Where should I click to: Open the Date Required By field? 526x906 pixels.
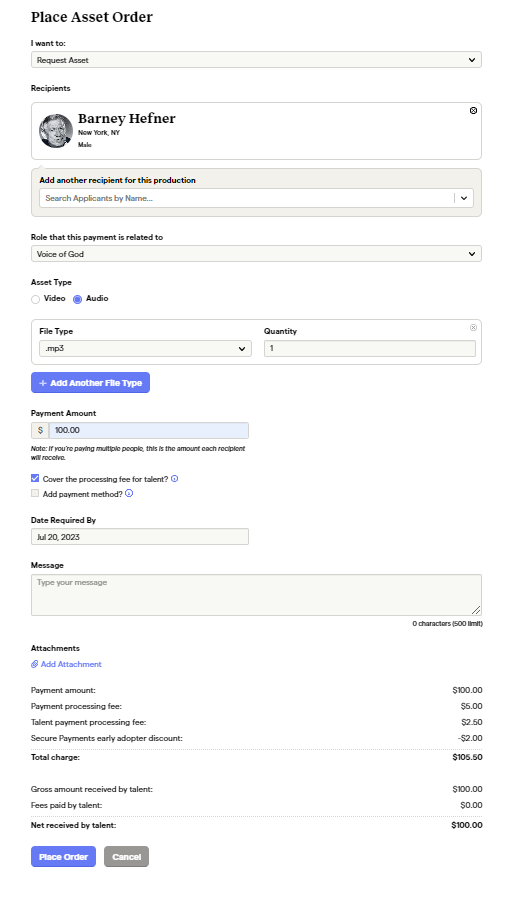click(140, 537)
